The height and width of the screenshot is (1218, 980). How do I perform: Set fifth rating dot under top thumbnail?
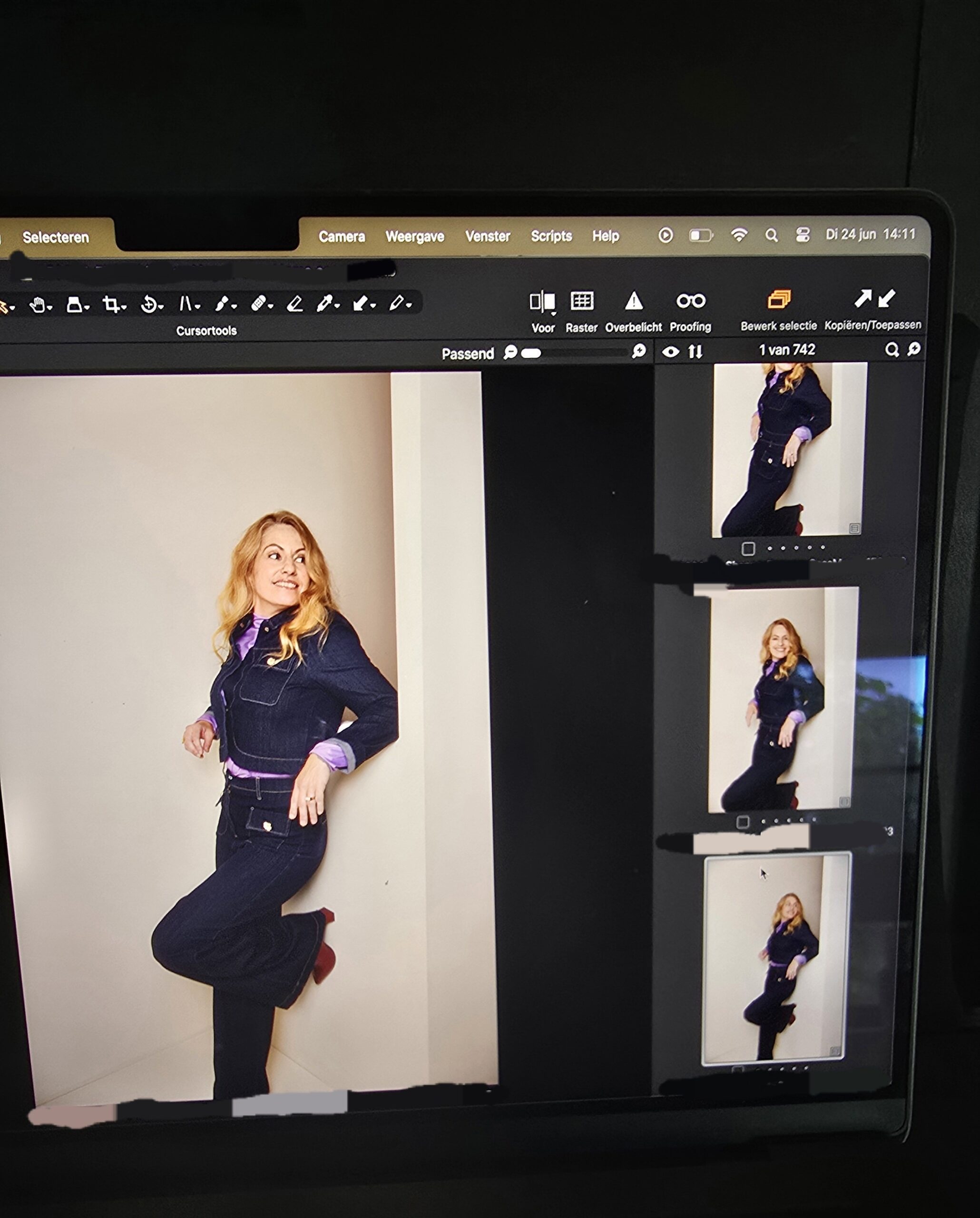[823, 547]
